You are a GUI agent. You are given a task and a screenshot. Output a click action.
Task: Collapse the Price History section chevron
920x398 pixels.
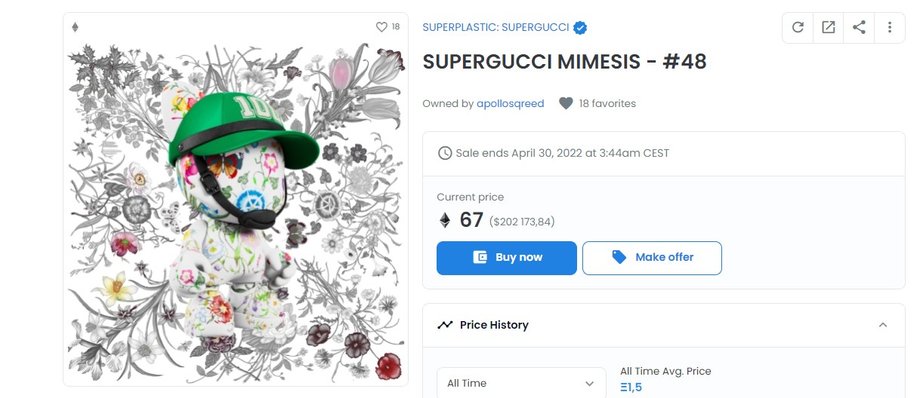882,325
